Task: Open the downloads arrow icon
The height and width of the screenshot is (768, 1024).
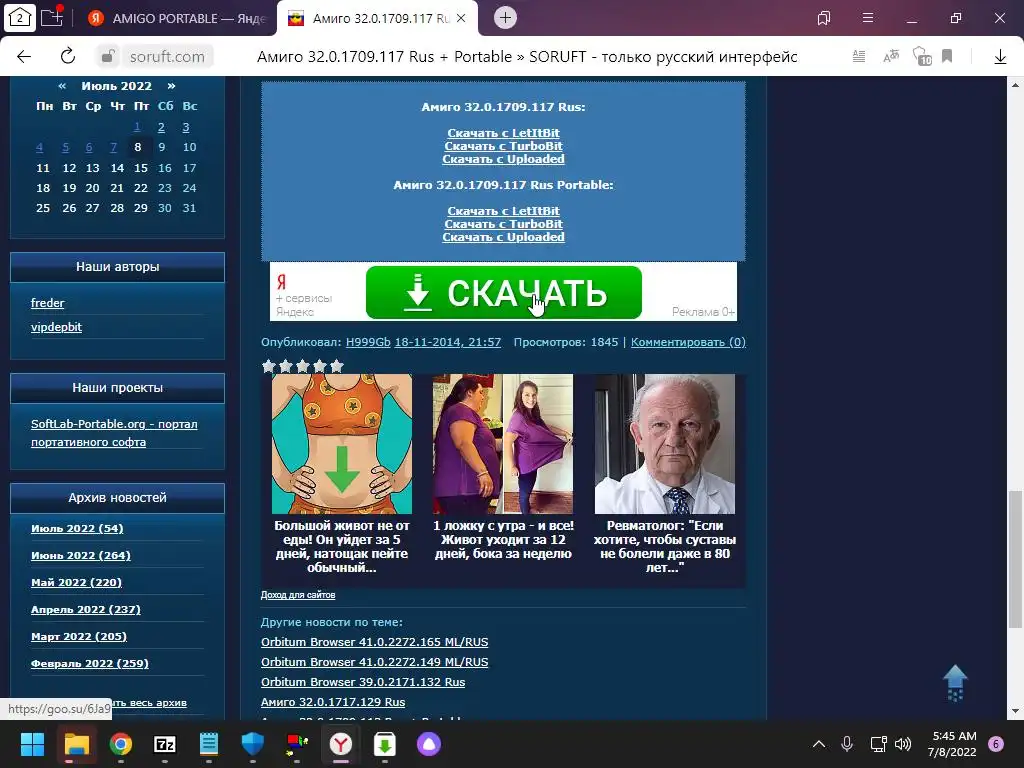Action: coord(1000,57)
